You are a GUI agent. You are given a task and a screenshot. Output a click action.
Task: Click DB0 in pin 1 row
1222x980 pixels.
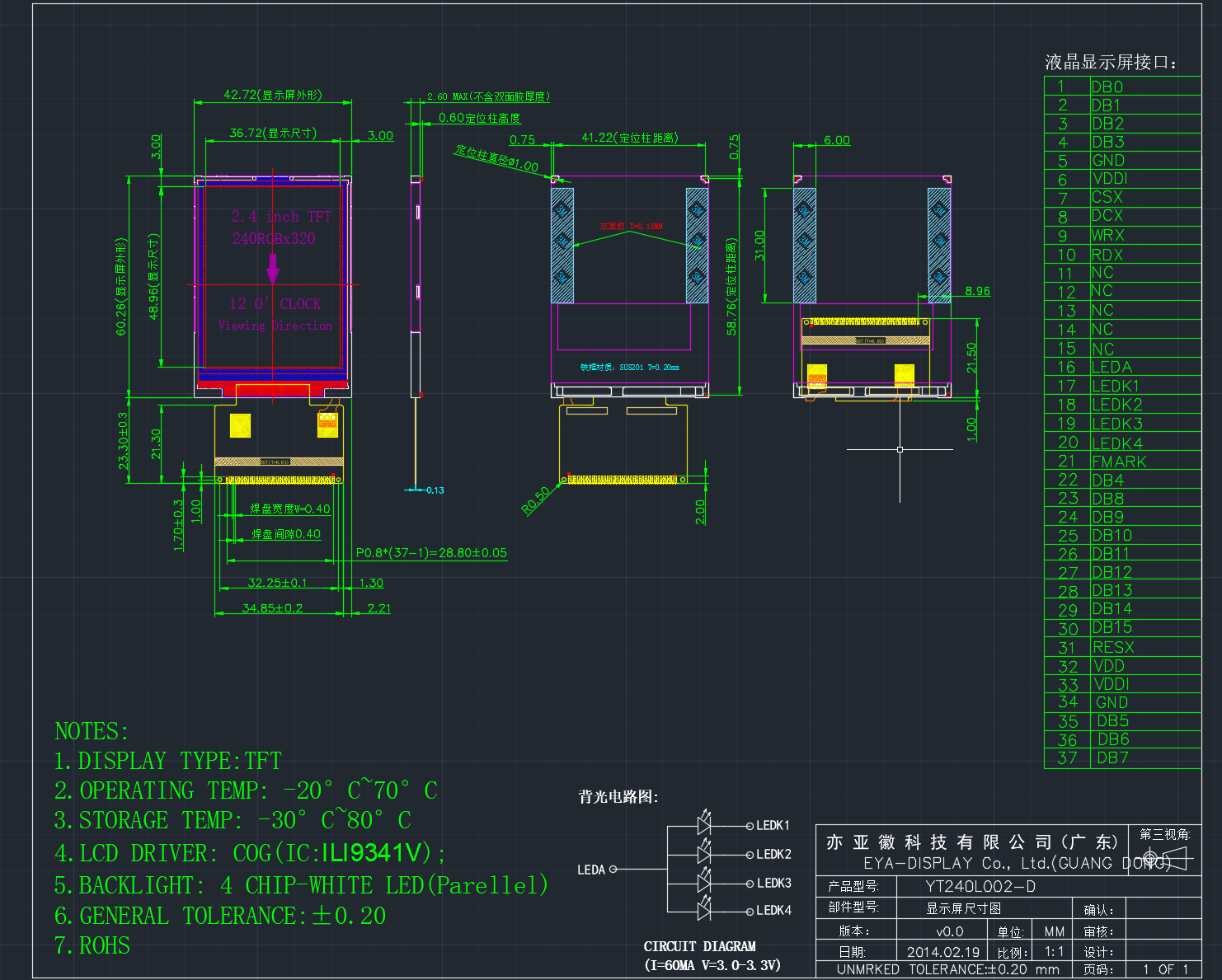tap(1107, 87)
